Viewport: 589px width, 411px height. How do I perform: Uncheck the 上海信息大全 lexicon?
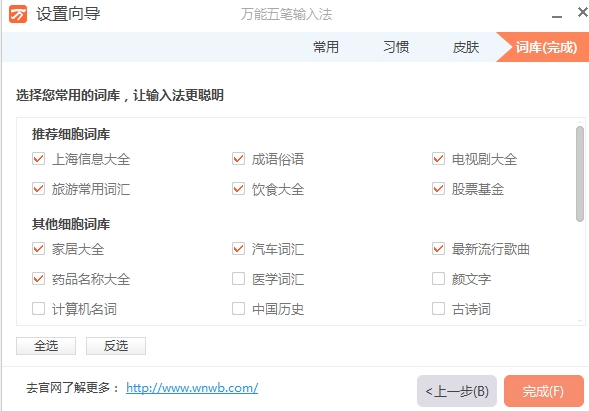[x=38, y=159]
